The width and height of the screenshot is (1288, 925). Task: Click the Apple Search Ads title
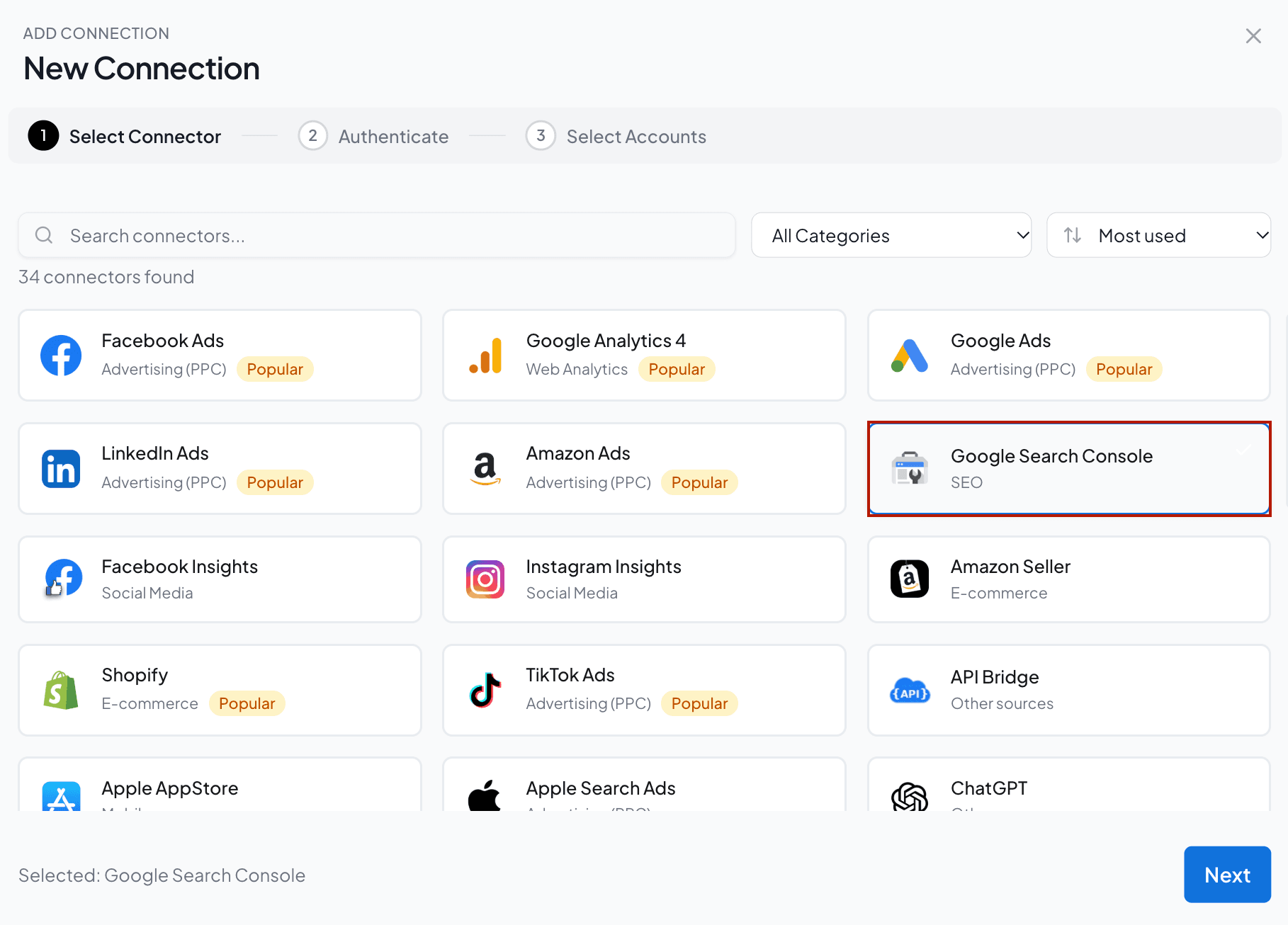point(601,788)
